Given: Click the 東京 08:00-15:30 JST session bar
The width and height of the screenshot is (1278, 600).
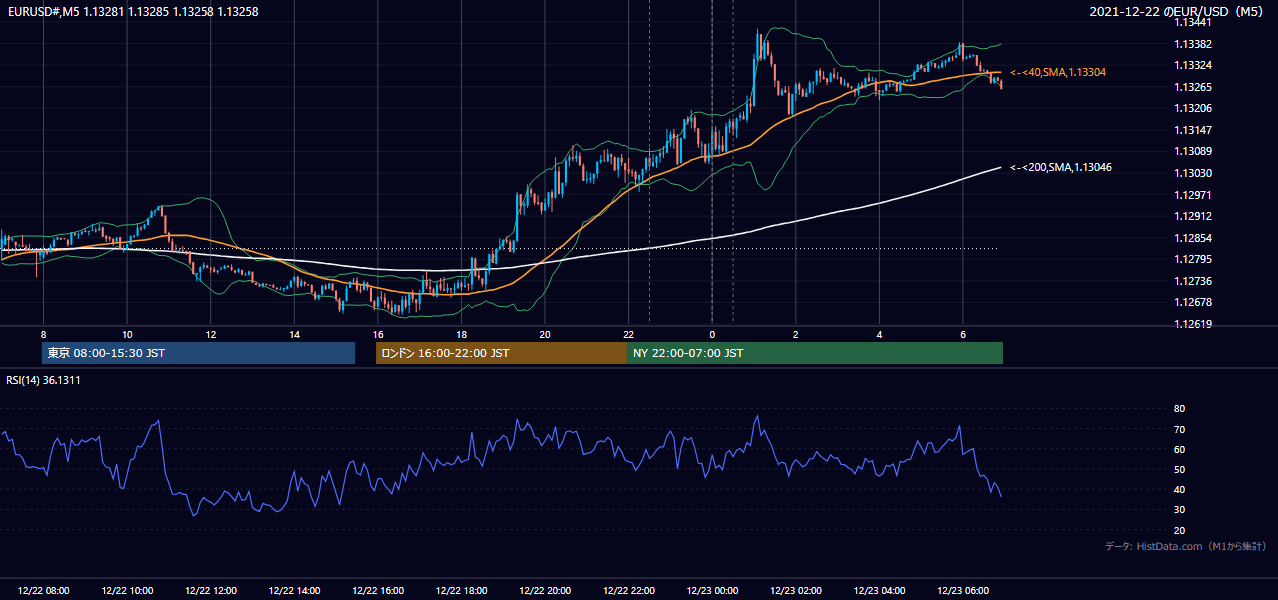Looking at the screenshot, I should click(x=199, y=353).
